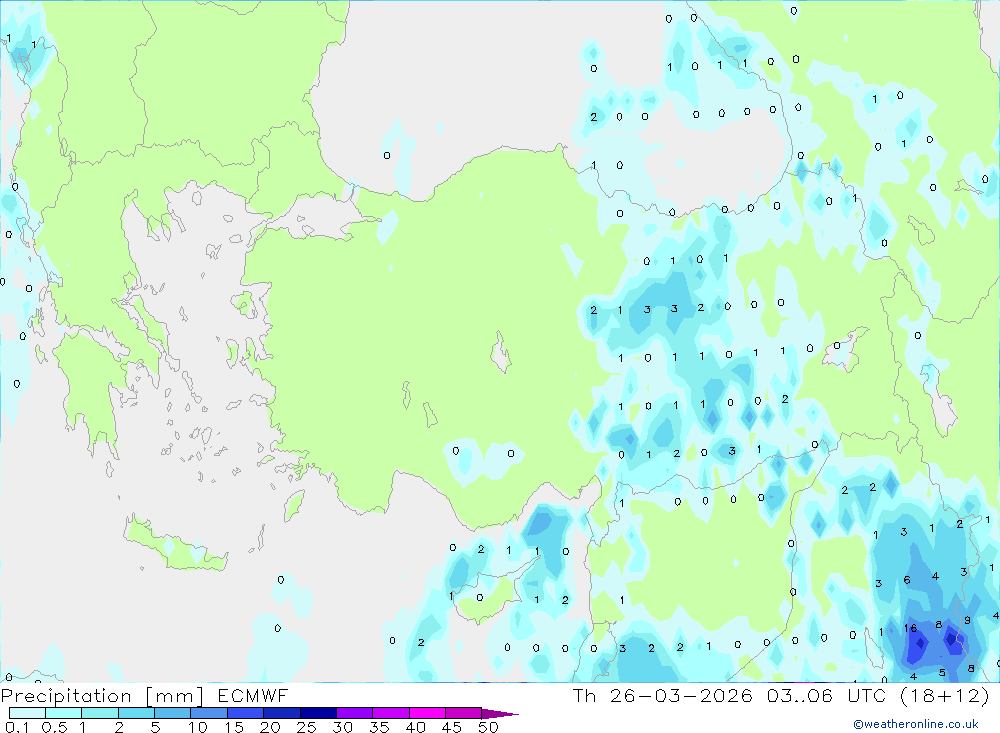
Task: Click the '03..06 UTC' time text
Action: click(828, 695)
